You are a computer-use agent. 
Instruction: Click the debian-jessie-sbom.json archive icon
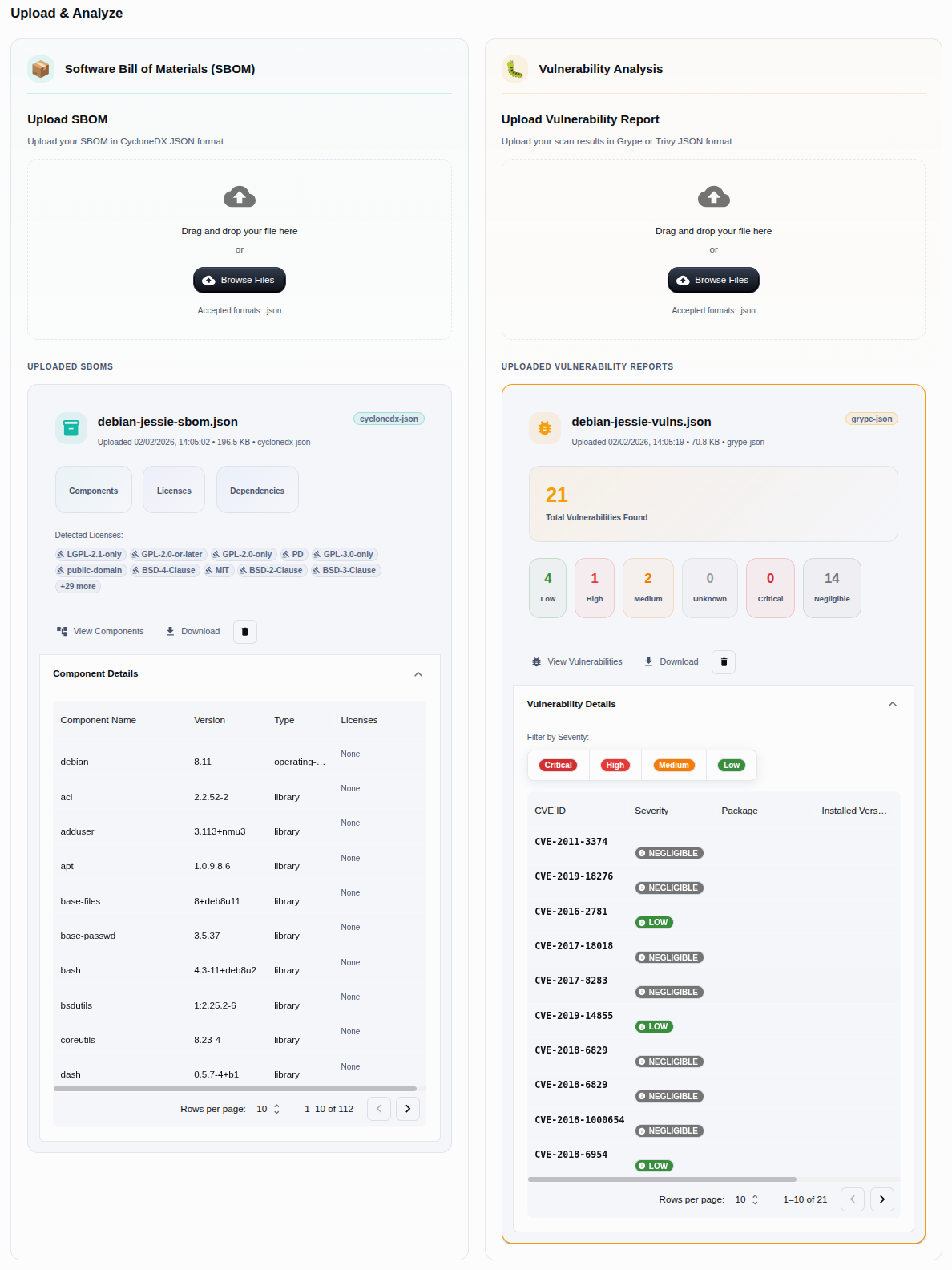pyautogui.click(x=71, y=428)
